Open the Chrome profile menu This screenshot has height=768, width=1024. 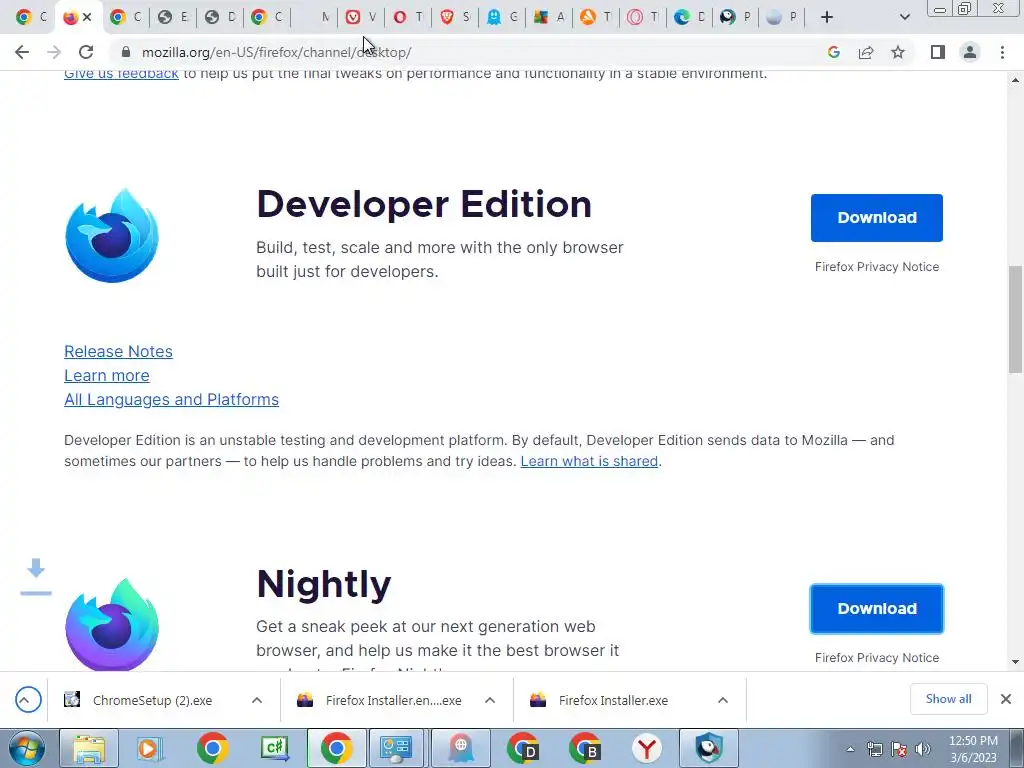click(x=970, y=52)
